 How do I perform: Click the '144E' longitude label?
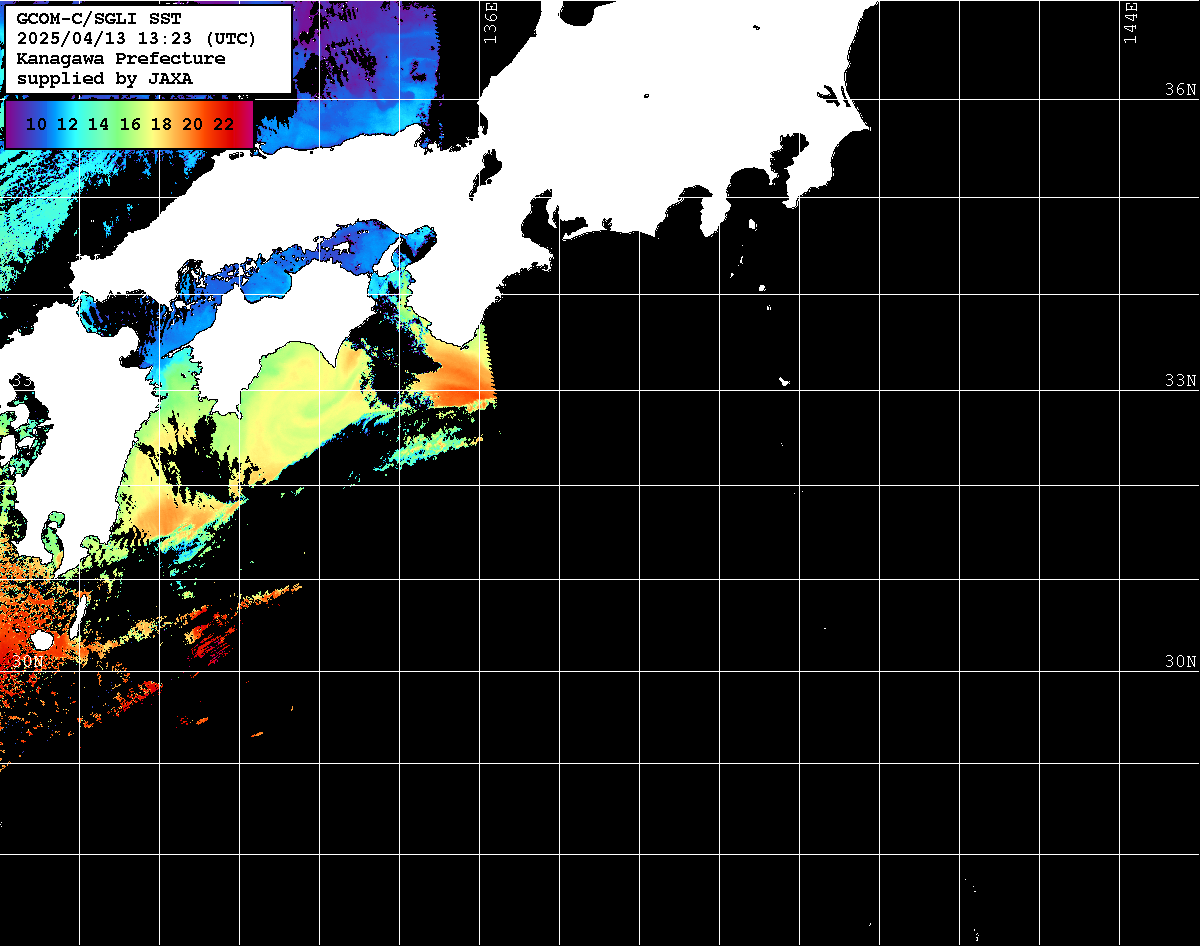pos(1130,22)
